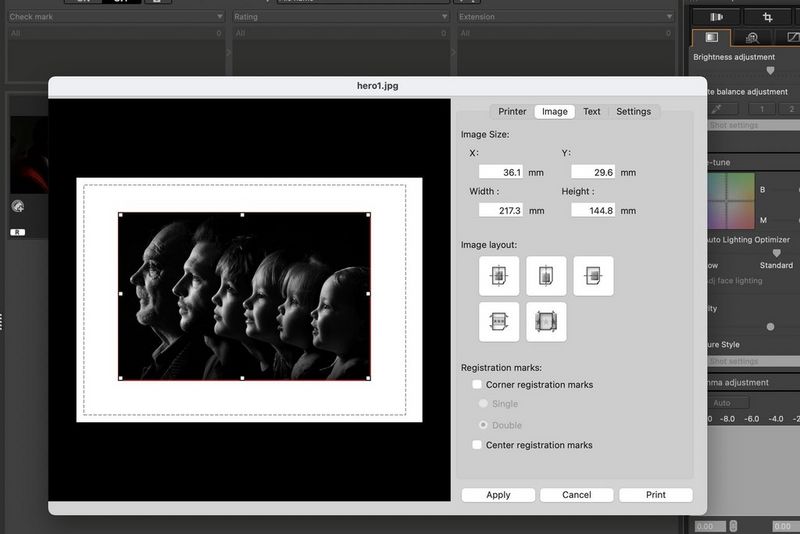The image size is (800, 534).
Task: Switch to the Printer tab
Action: pos(512,112)
